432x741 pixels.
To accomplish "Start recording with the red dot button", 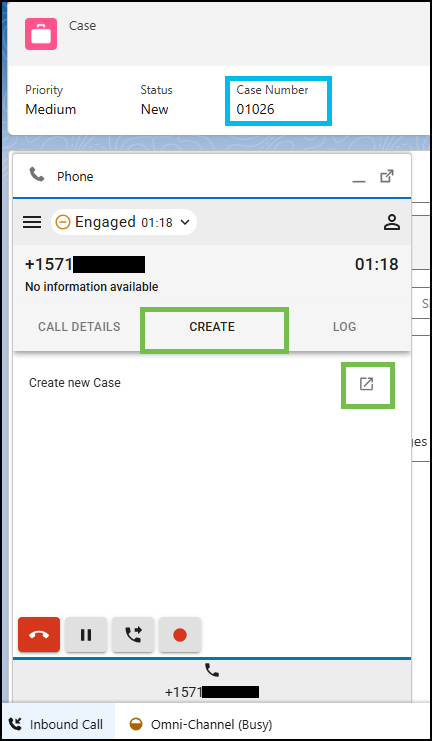I will pyautogui.click(x=180, y=635).
